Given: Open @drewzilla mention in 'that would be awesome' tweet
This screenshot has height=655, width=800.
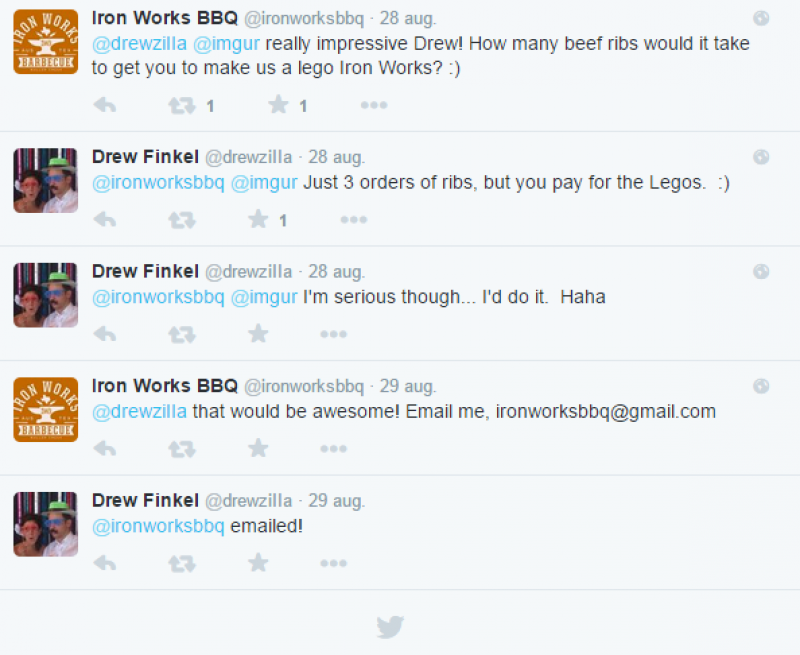Looking at the screenshot, I should point(139,411).
